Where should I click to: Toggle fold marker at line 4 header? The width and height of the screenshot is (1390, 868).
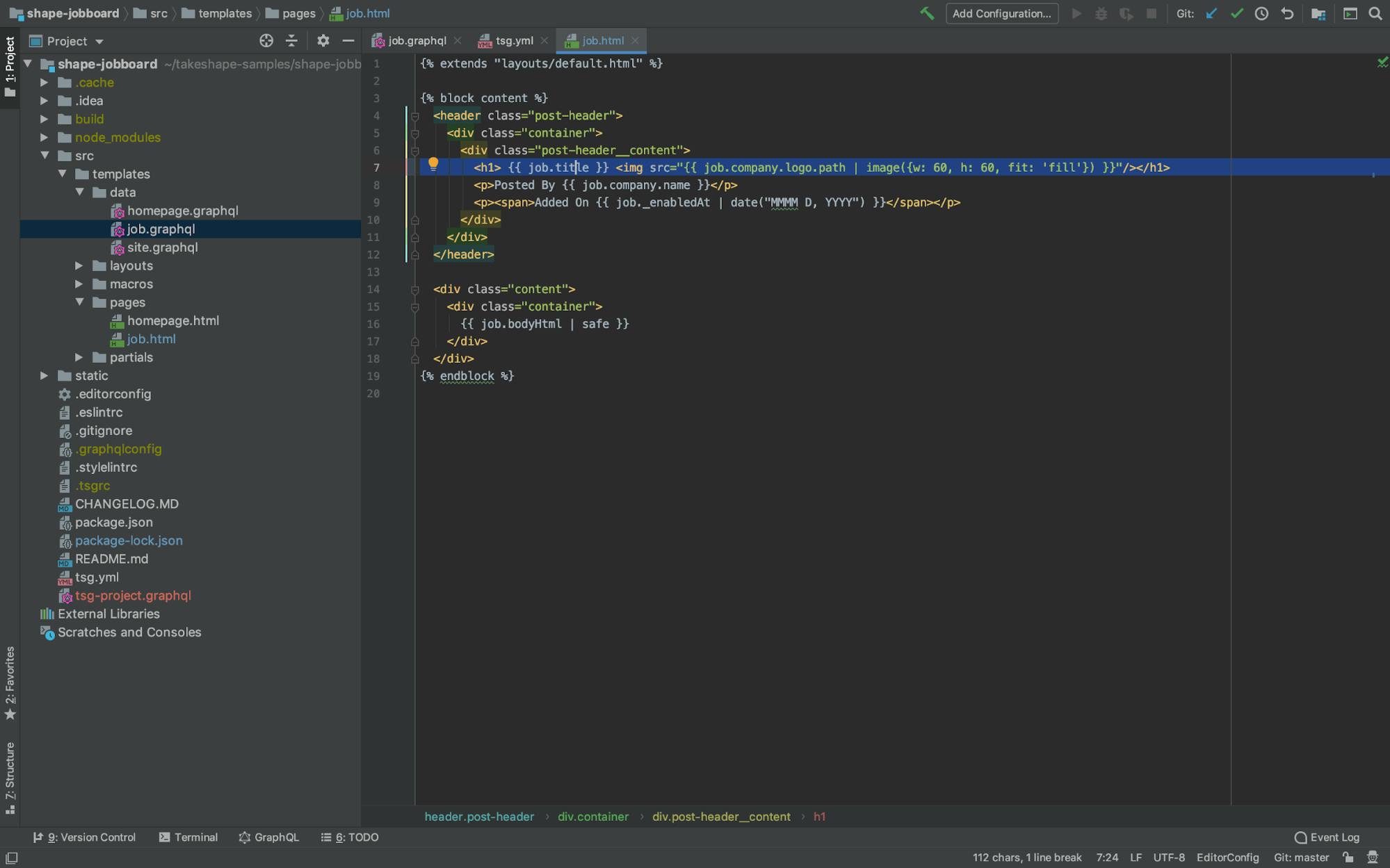click(x=414, y=116)
